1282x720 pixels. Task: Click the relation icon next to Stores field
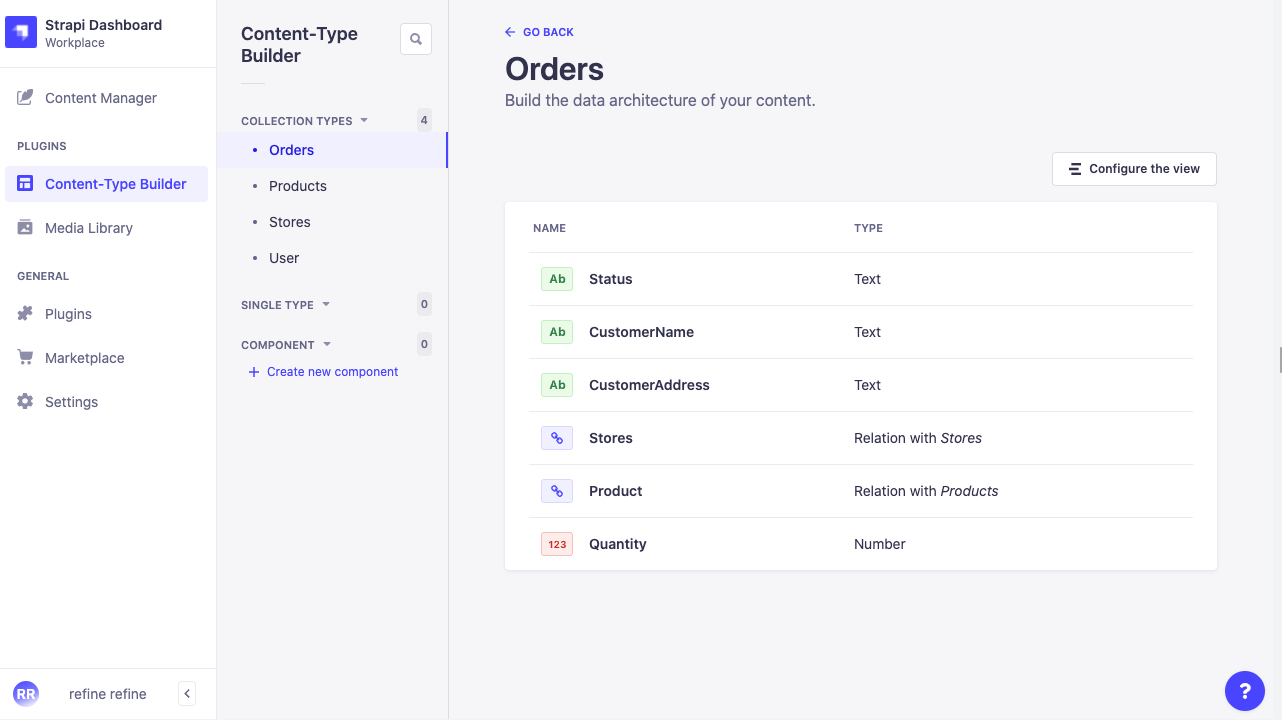point(557,437)
